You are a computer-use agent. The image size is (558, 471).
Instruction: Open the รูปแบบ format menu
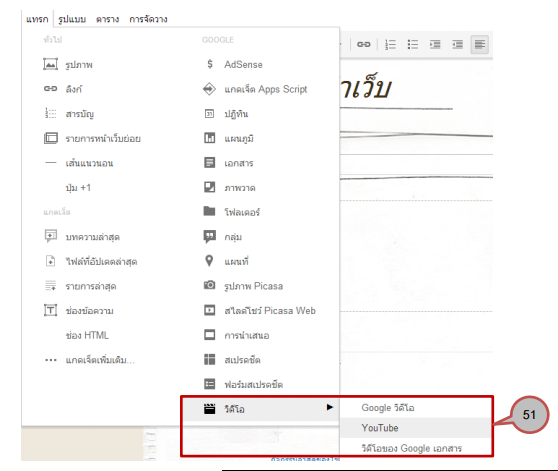(72, 19)
